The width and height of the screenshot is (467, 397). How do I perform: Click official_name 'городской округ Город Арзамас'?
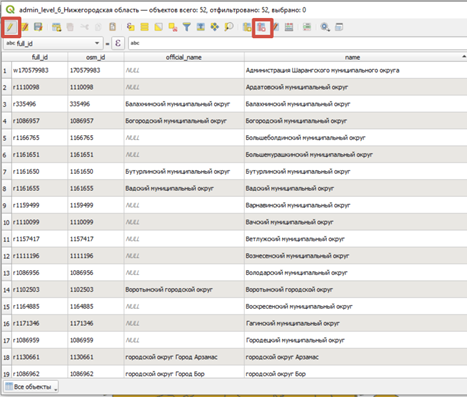click(184, 357)
